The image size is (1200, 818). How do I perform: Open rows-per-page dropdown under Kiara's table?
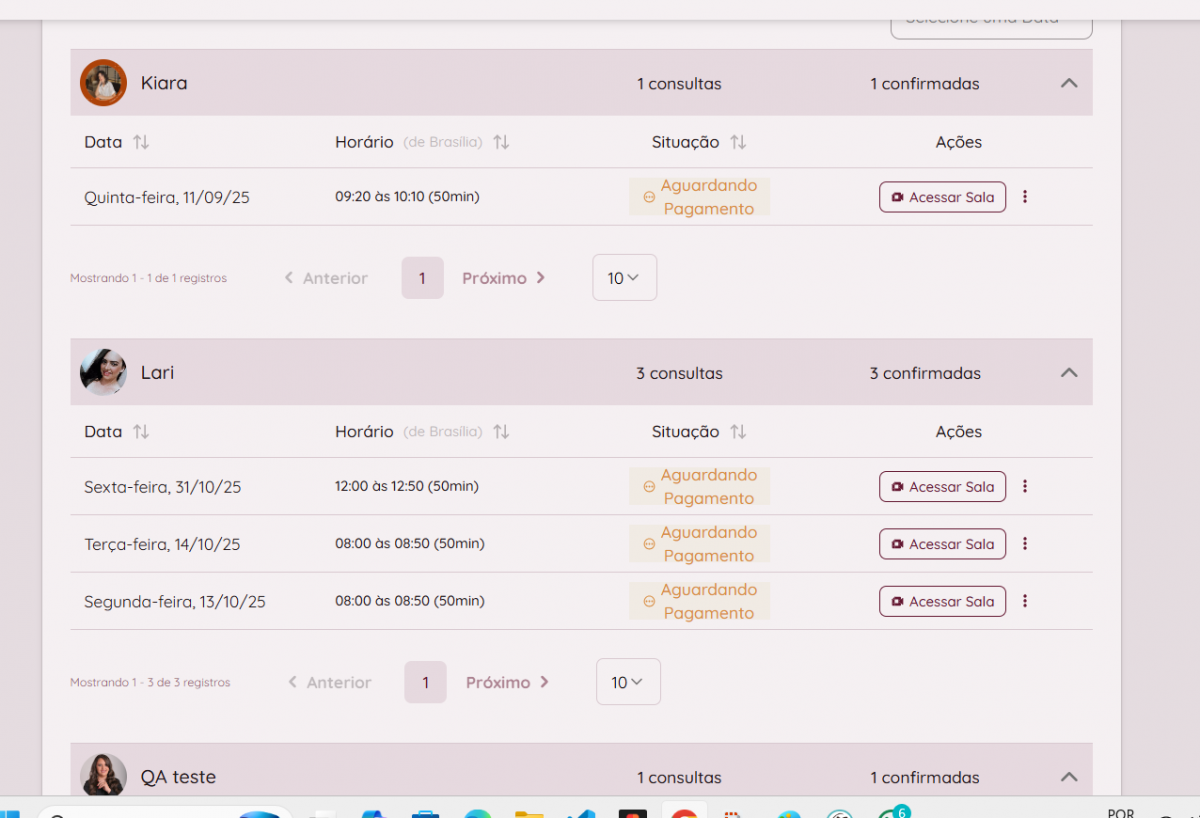[624, 278]
